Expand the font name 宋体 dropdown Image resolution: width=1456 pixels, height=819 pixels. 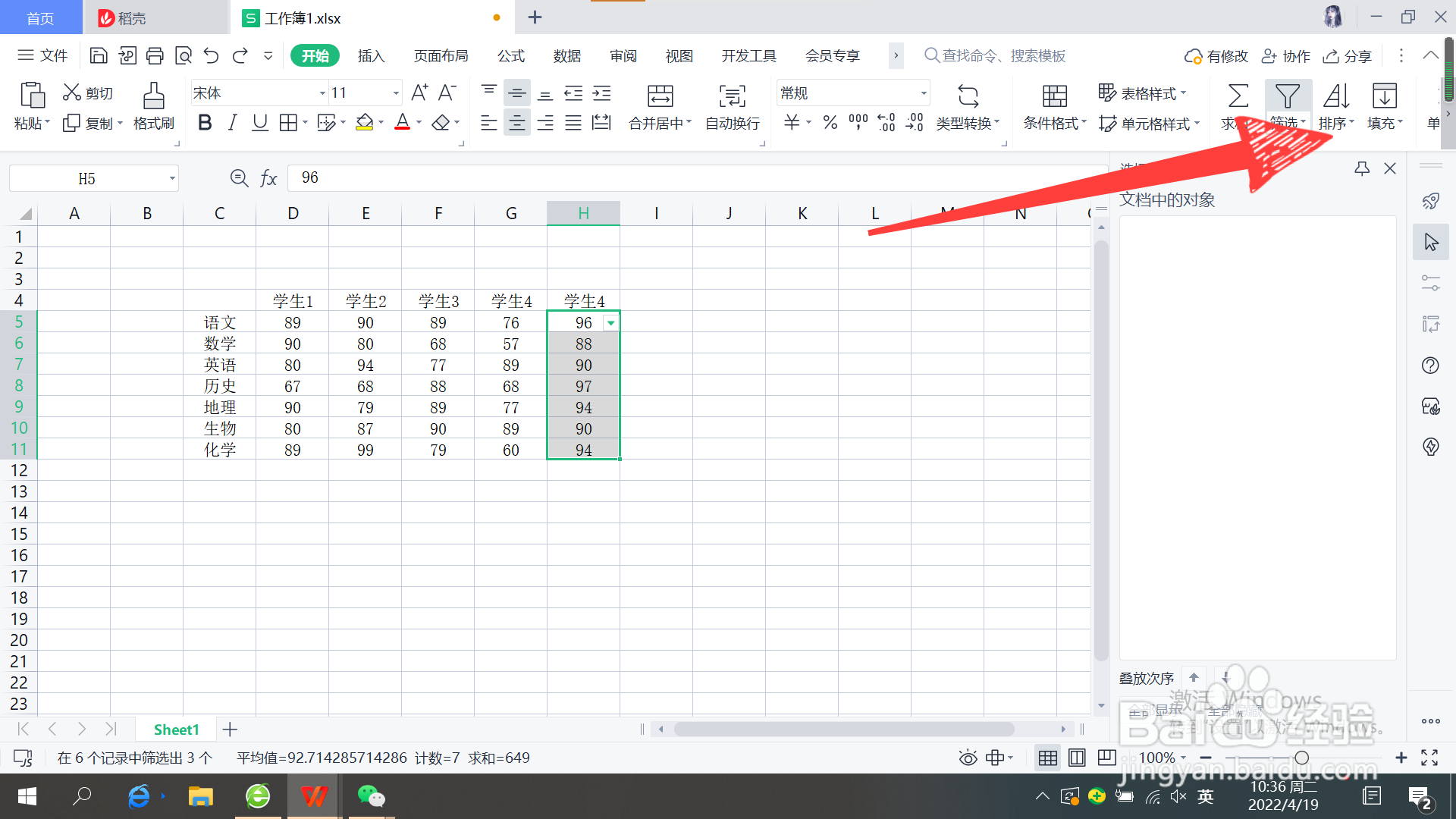322,93
